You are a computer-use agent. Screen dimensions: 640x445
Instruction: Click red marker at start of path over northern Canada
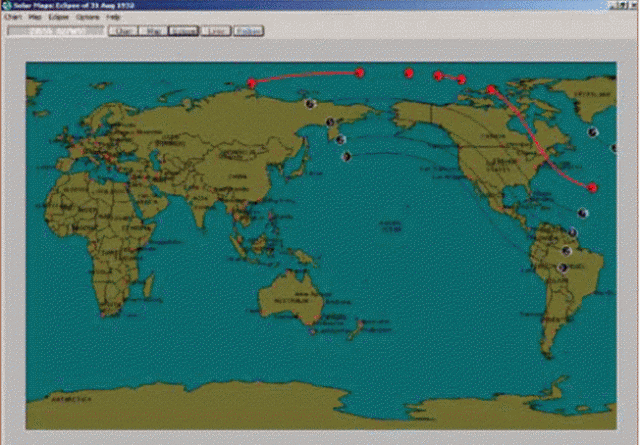point(491,90)
